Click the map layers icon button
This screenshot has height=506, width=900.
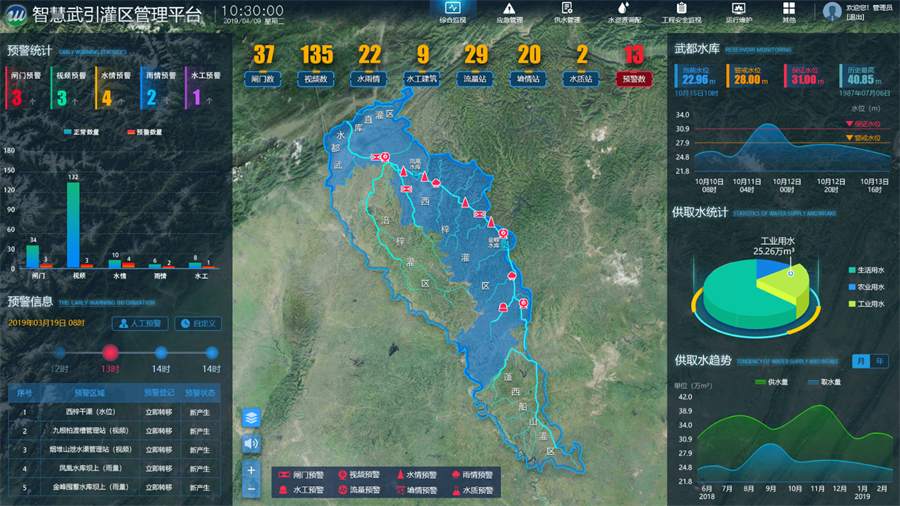pyautogui.click(x=251, y=418)
